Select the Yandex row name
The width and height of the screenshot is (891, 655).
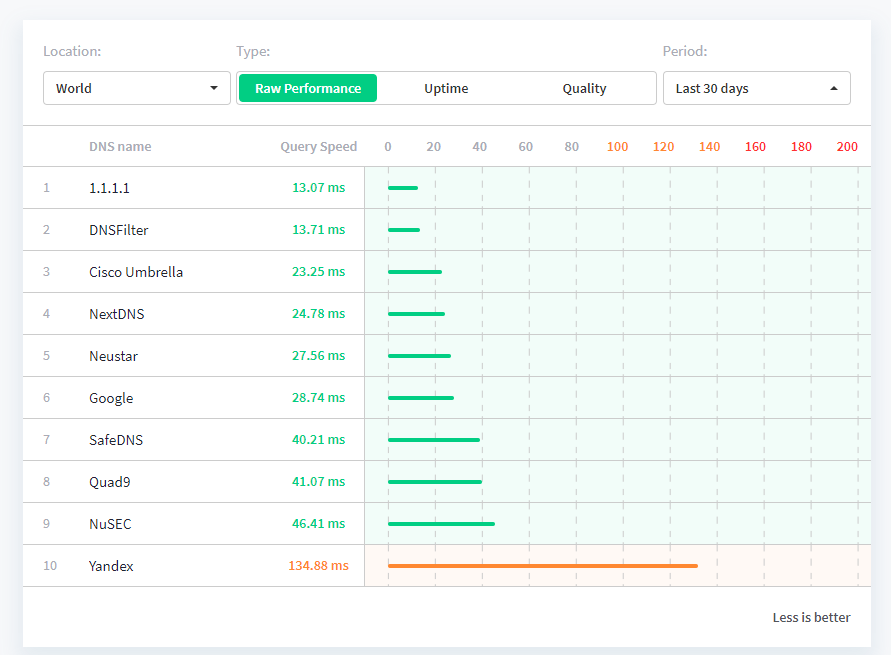(111, 566)
